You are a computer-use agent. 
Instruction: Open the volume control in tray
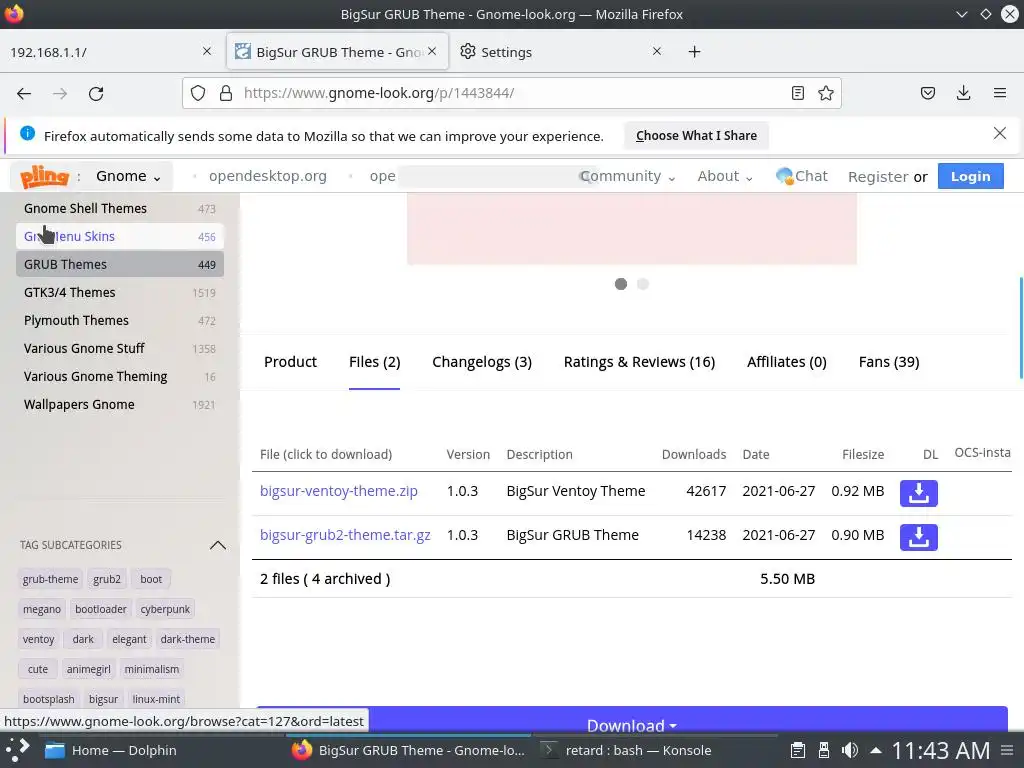click(850, 750)
